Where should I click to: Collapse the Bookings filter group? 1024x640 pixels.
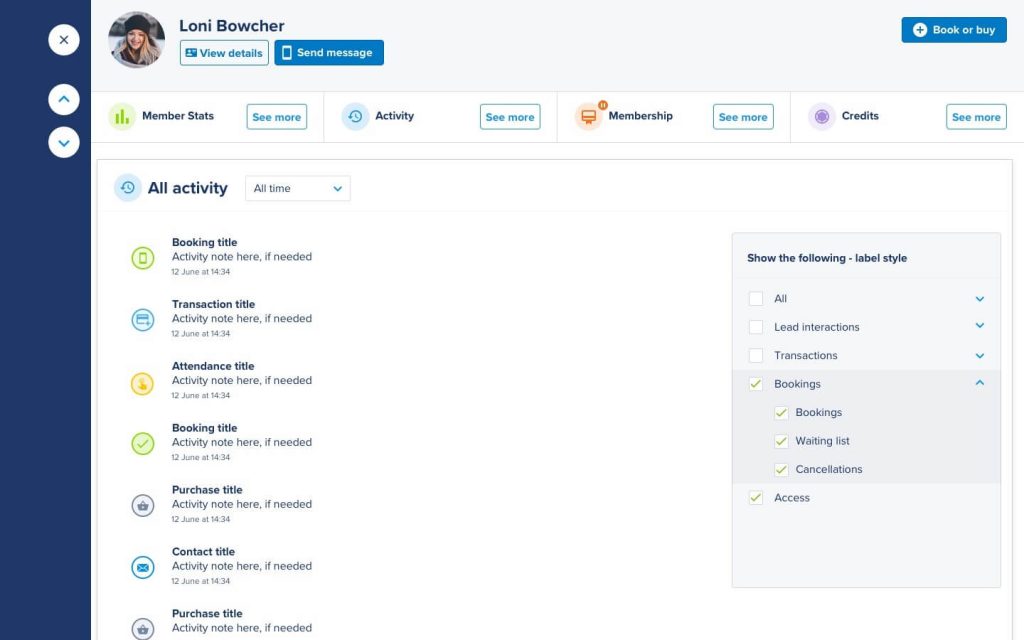coord(980,383)
